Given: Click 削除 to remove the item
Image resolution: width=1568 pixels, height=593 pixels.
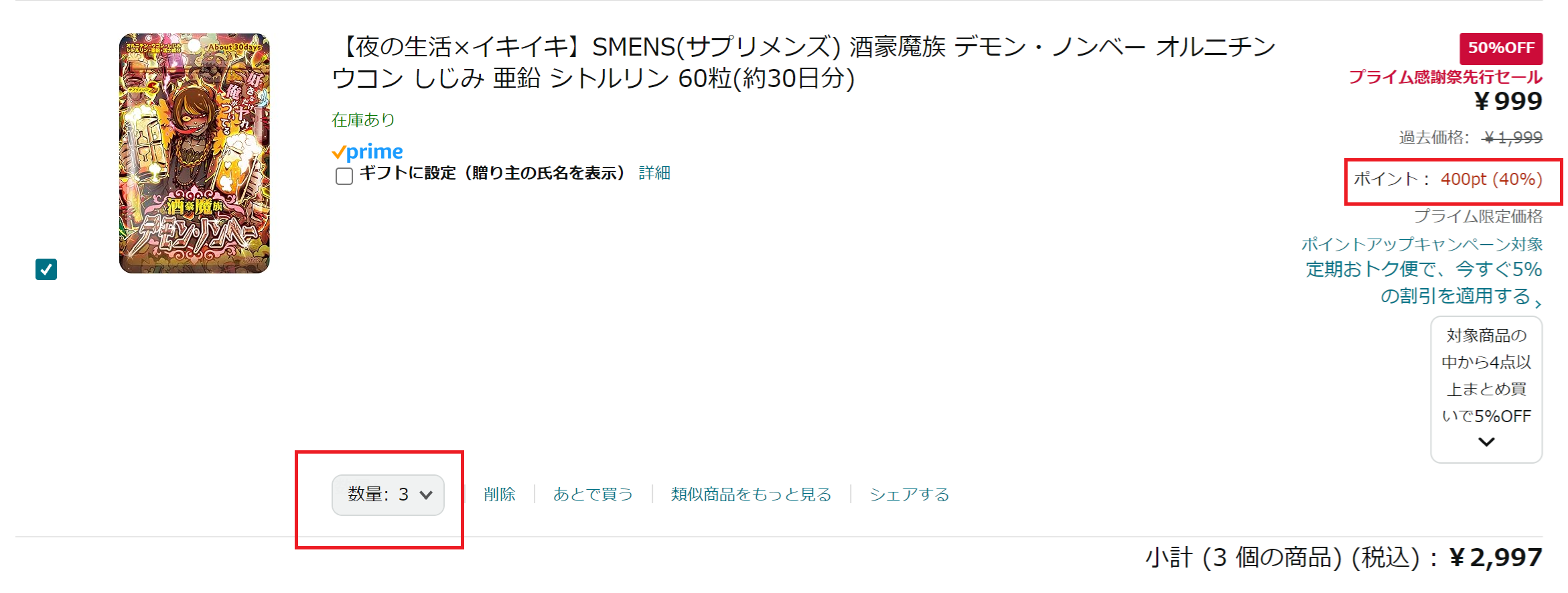Looking at the screenshot, I should 499,495.
